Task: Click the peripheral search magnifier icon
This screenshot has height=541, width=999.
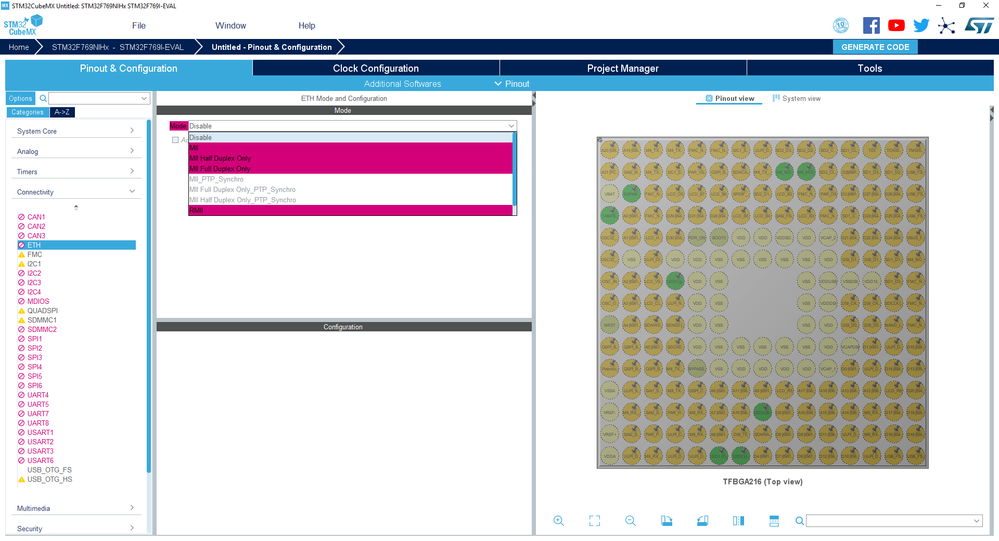Action: 43,98
